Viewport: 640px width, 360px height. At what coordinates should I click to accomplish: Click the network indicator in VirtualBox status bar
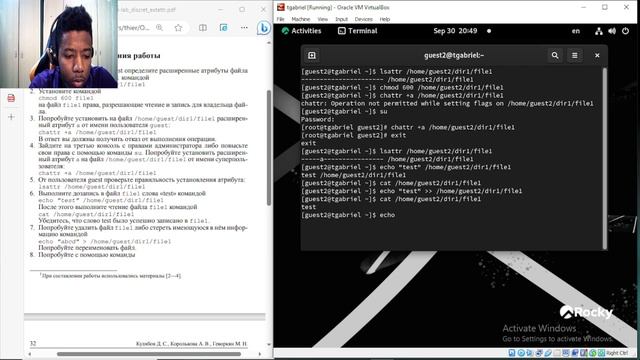(539, 353)
